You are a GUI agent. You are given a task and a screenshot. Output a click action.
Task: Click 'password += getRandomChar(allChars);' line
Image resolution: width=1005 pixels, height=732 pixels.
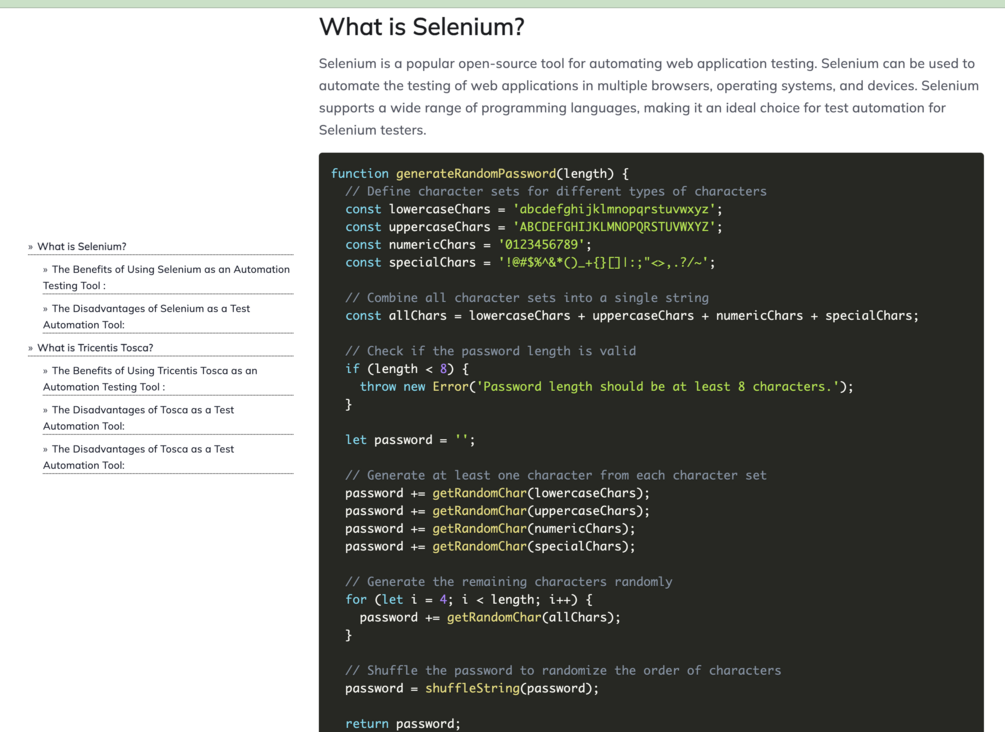point(490,617)
